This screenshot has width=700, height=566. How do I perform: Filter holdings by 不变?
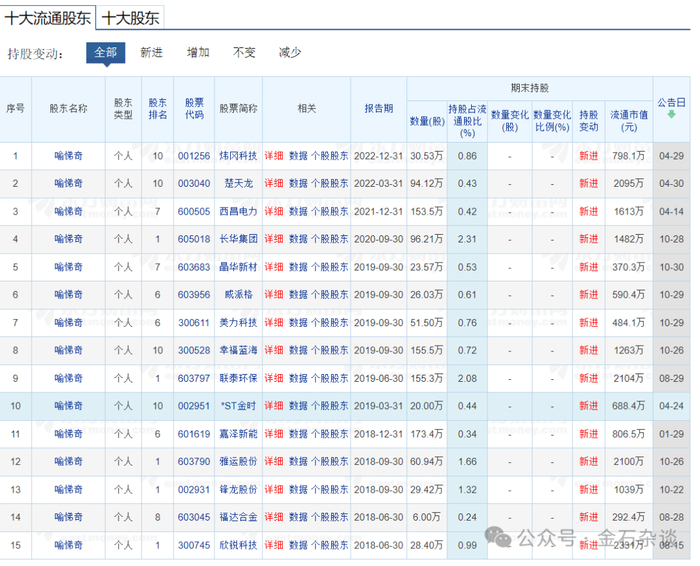(244, 52)
